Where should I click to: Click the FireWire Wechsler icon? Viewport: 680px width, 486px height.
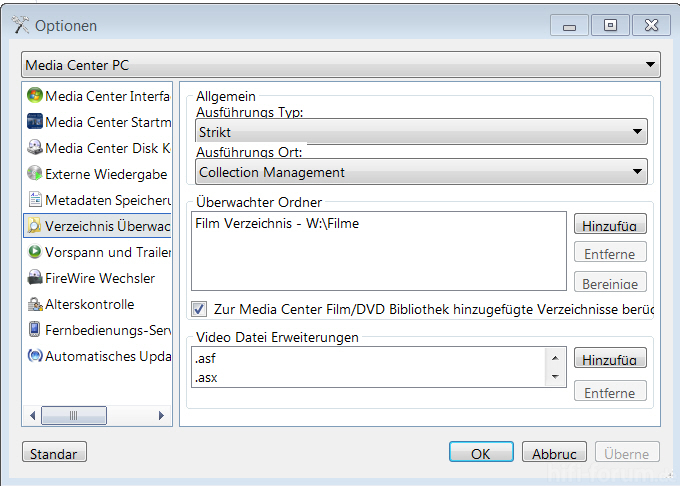click(x=35, y=278)
